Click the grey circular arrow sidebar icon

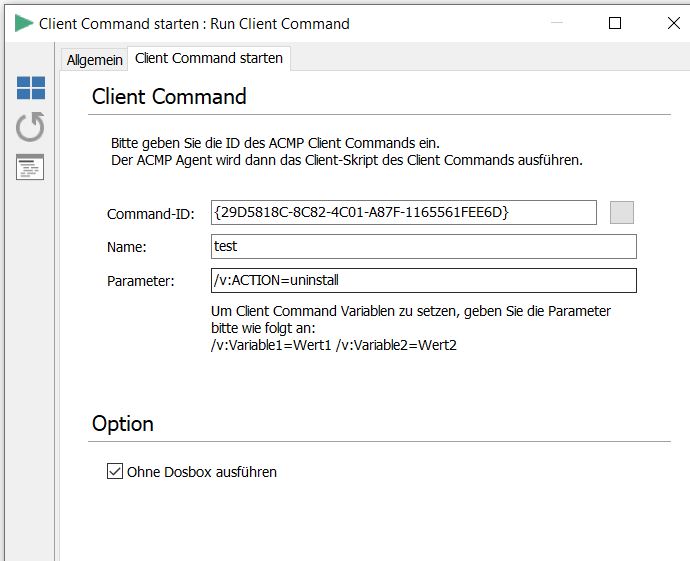click(x=30, y=127)
